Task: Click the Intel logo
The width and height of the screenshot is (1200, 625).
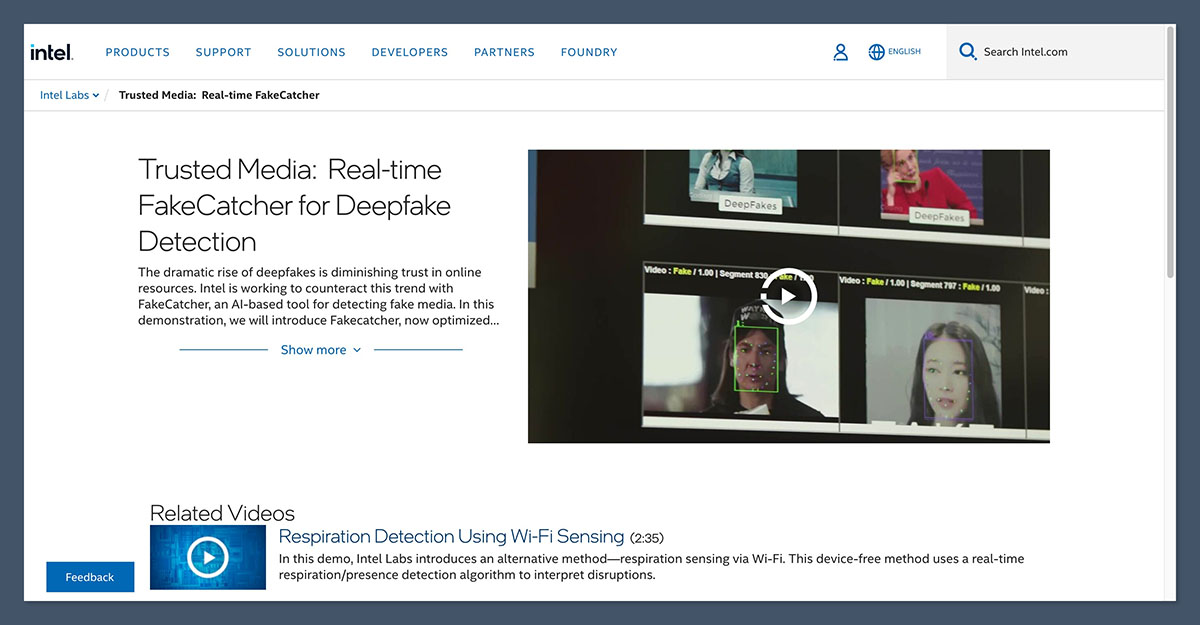Action: pyautogui.click(x=51, y=52)
